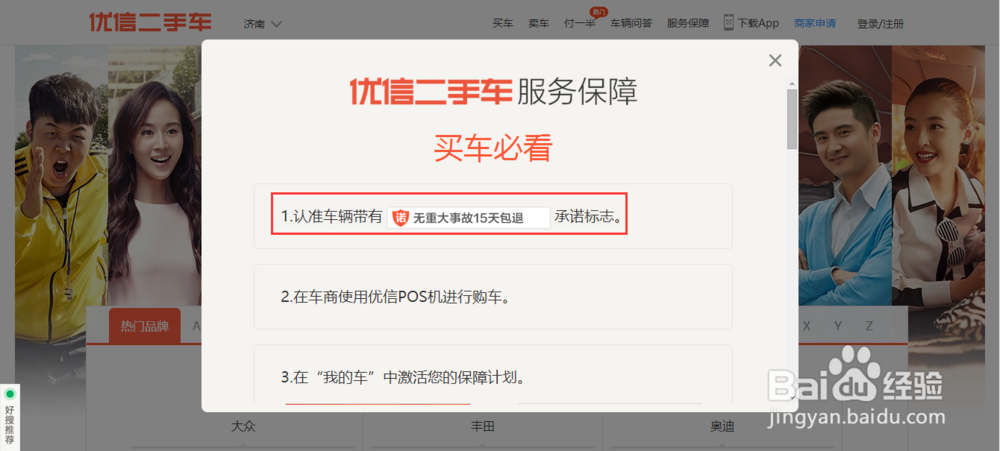The width and height of the screenshot is (1000, 451).
Task: Open the 付一半 menu item
Action: click(x=580, y=24)
